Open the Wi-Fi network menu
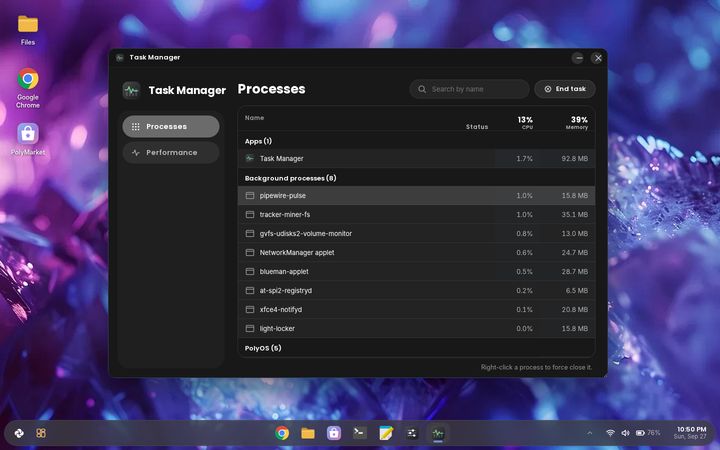The height and width of the screenshot is (450, 720). (x=610, y=433)
